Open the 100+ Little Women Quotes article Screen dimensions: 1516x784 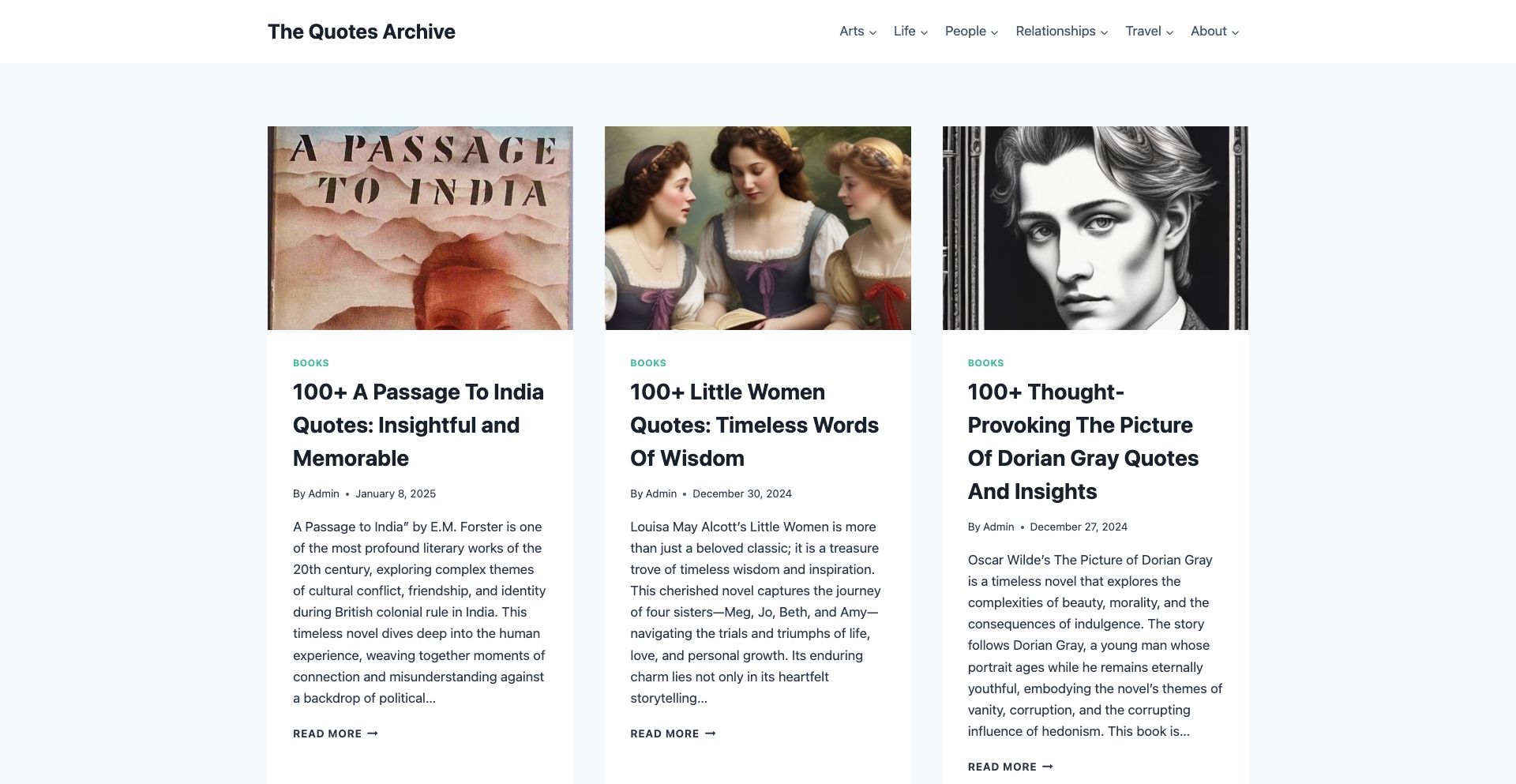pos(754,425)
